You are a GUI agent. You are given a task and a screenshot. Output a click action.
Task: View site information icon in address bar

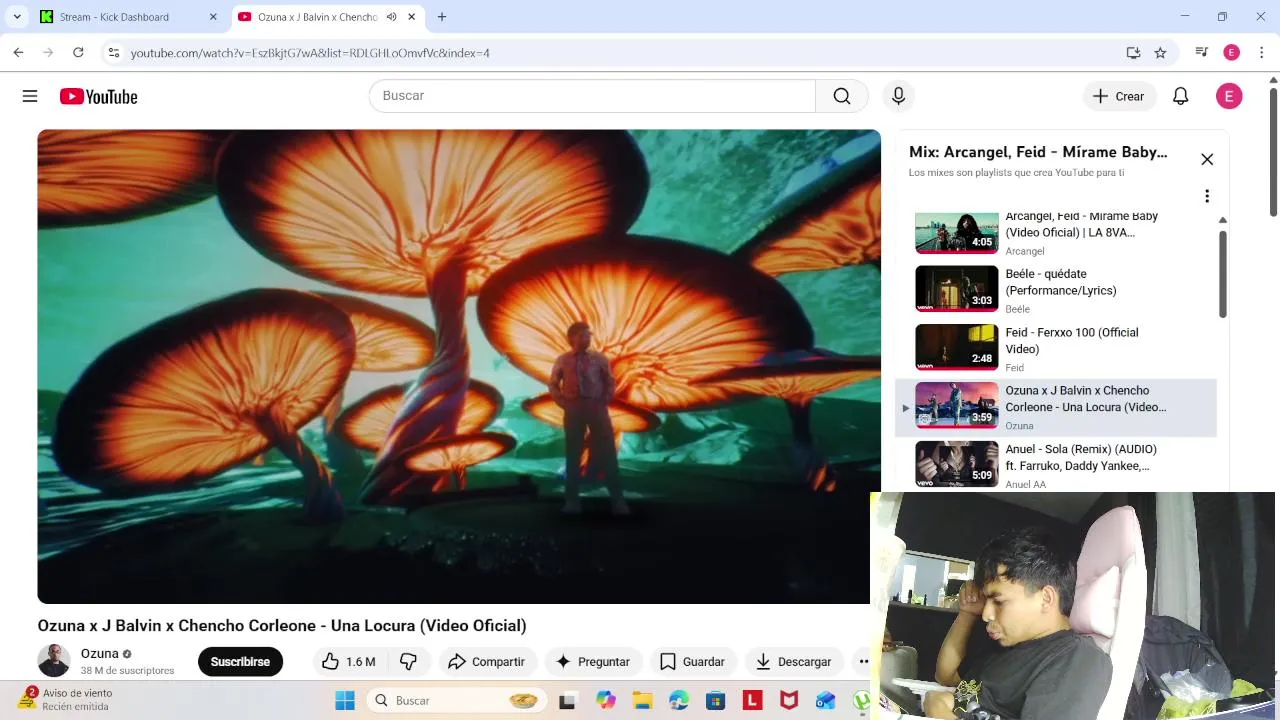[113, 52]
